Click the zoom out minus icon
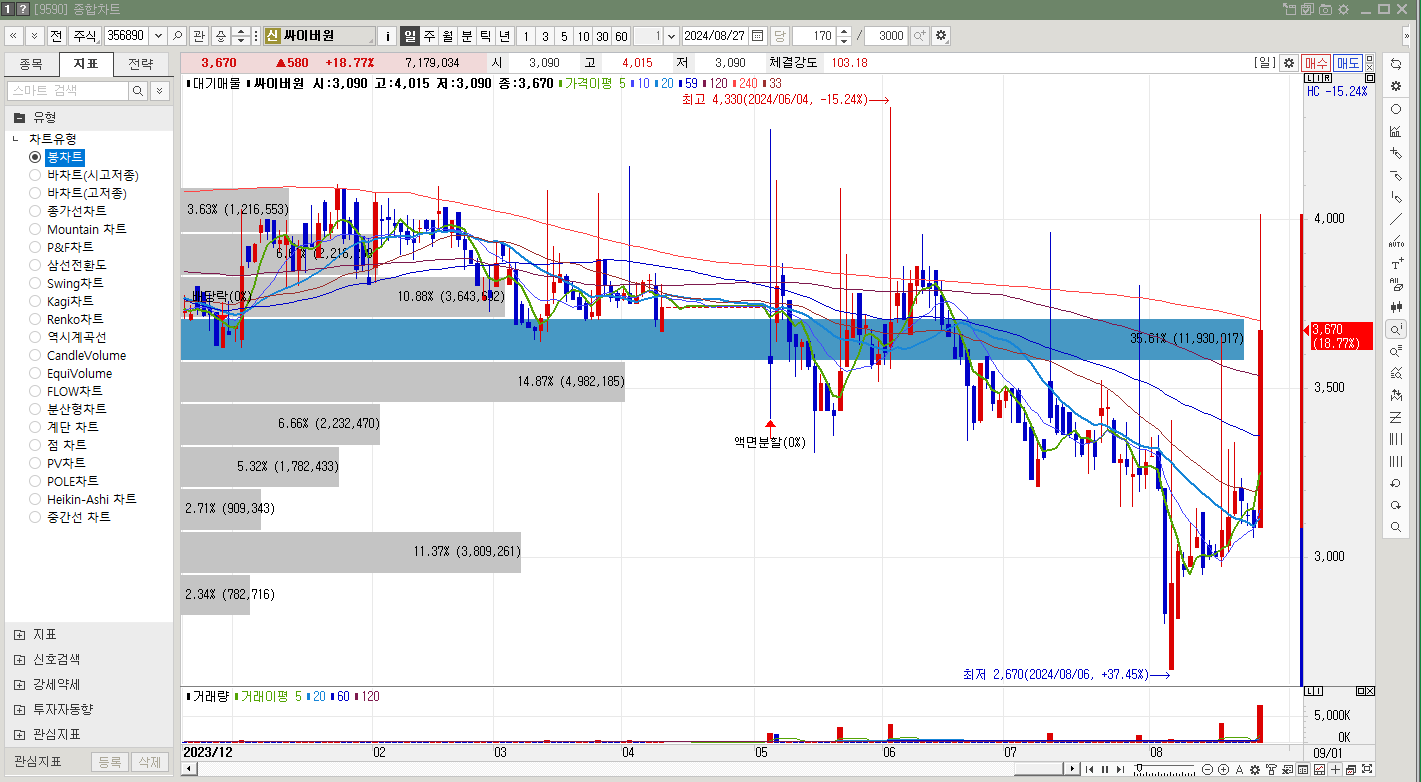Viewport: 1421px width, 782px height. (1208, 769)
